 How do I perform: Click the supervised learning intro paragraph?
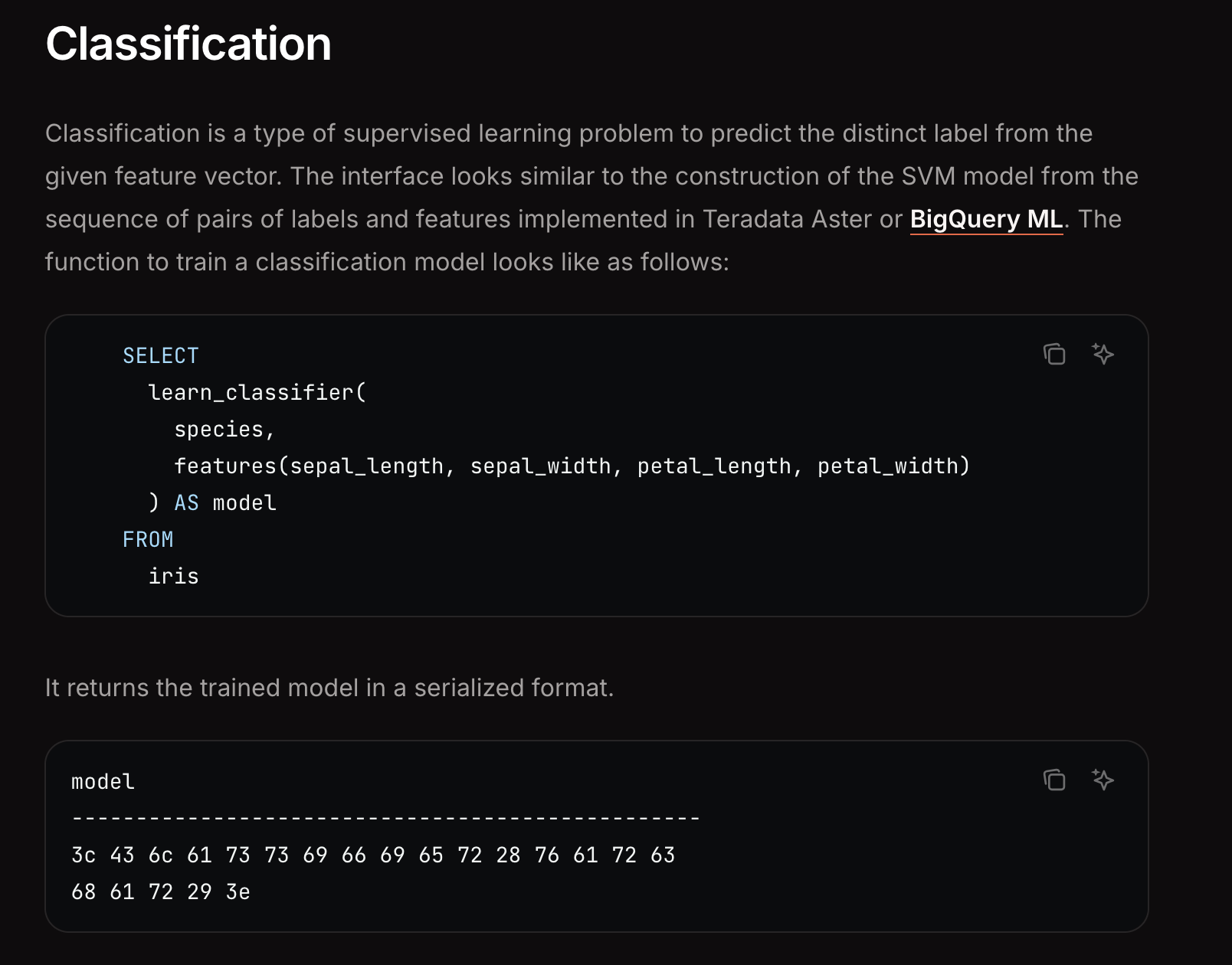coord(591,198)
